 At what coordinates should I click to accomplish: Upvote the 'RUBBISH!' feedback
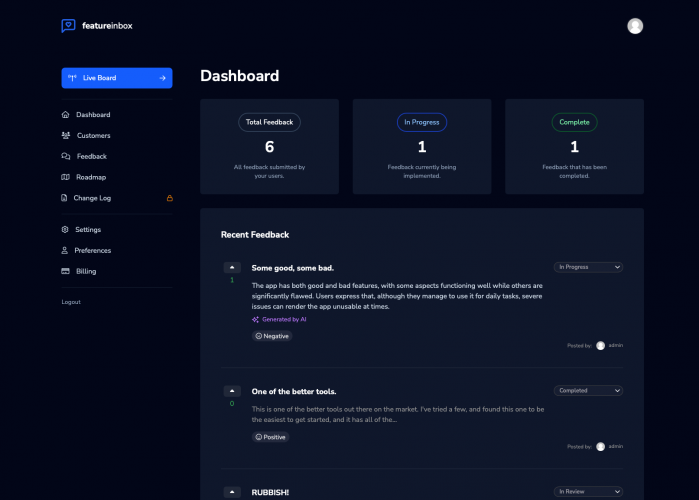(x=232, y=492)
